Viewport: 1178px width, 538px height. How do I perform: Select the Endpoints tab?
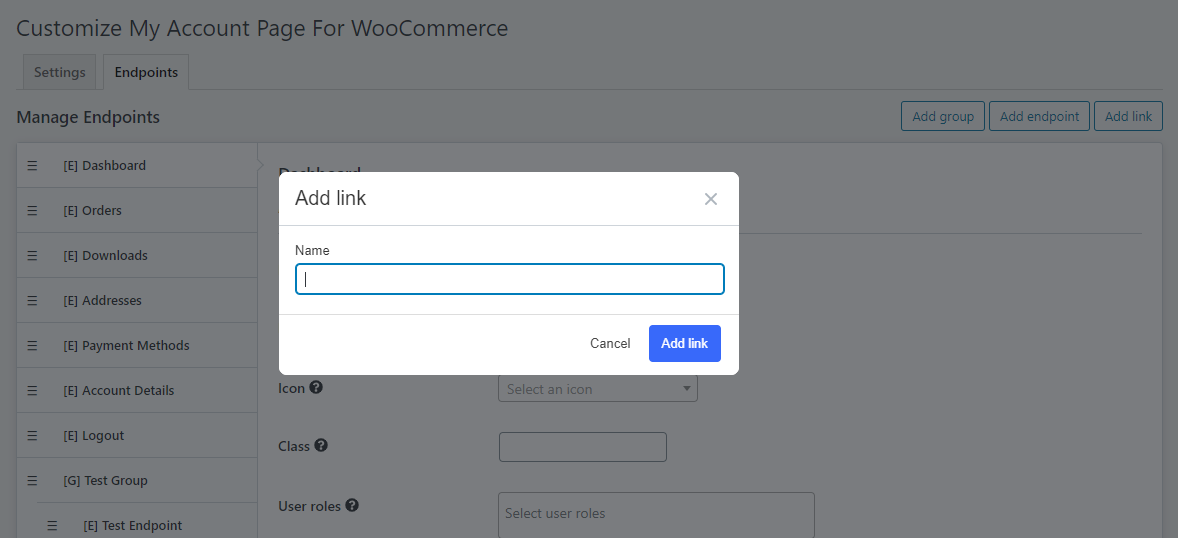point(146,73)
